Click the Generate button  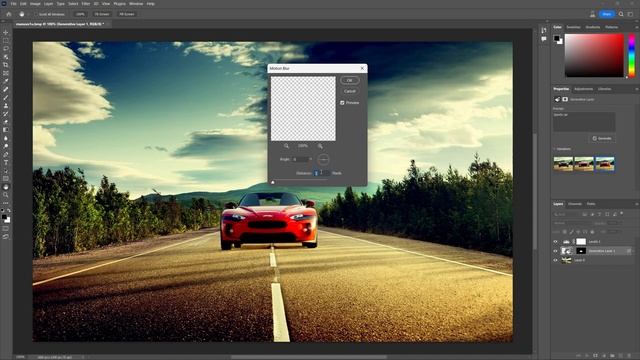[x=602, y=138]
